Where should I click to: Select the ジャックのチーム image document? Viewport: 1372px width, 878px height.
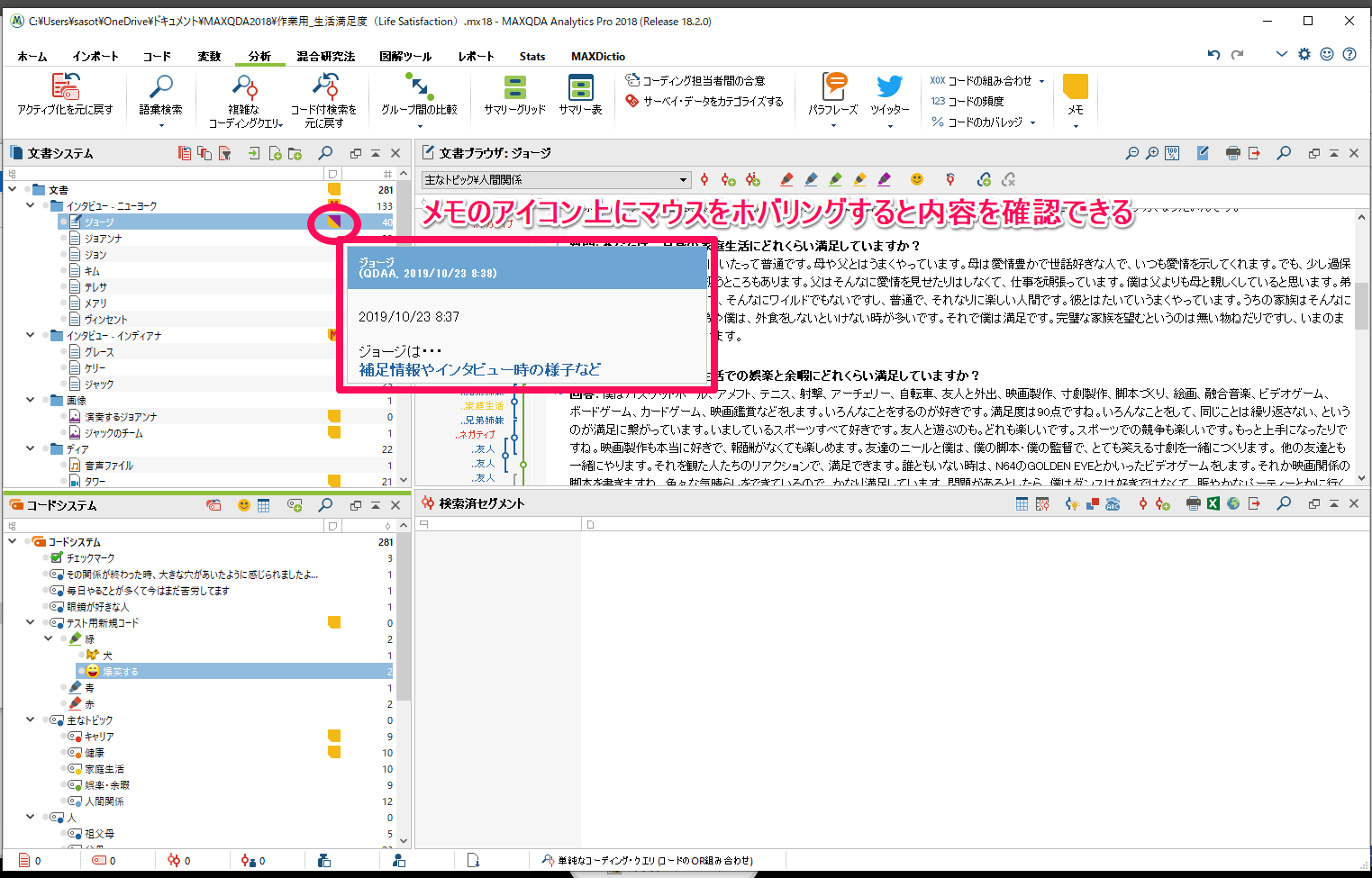click(114, 433)
